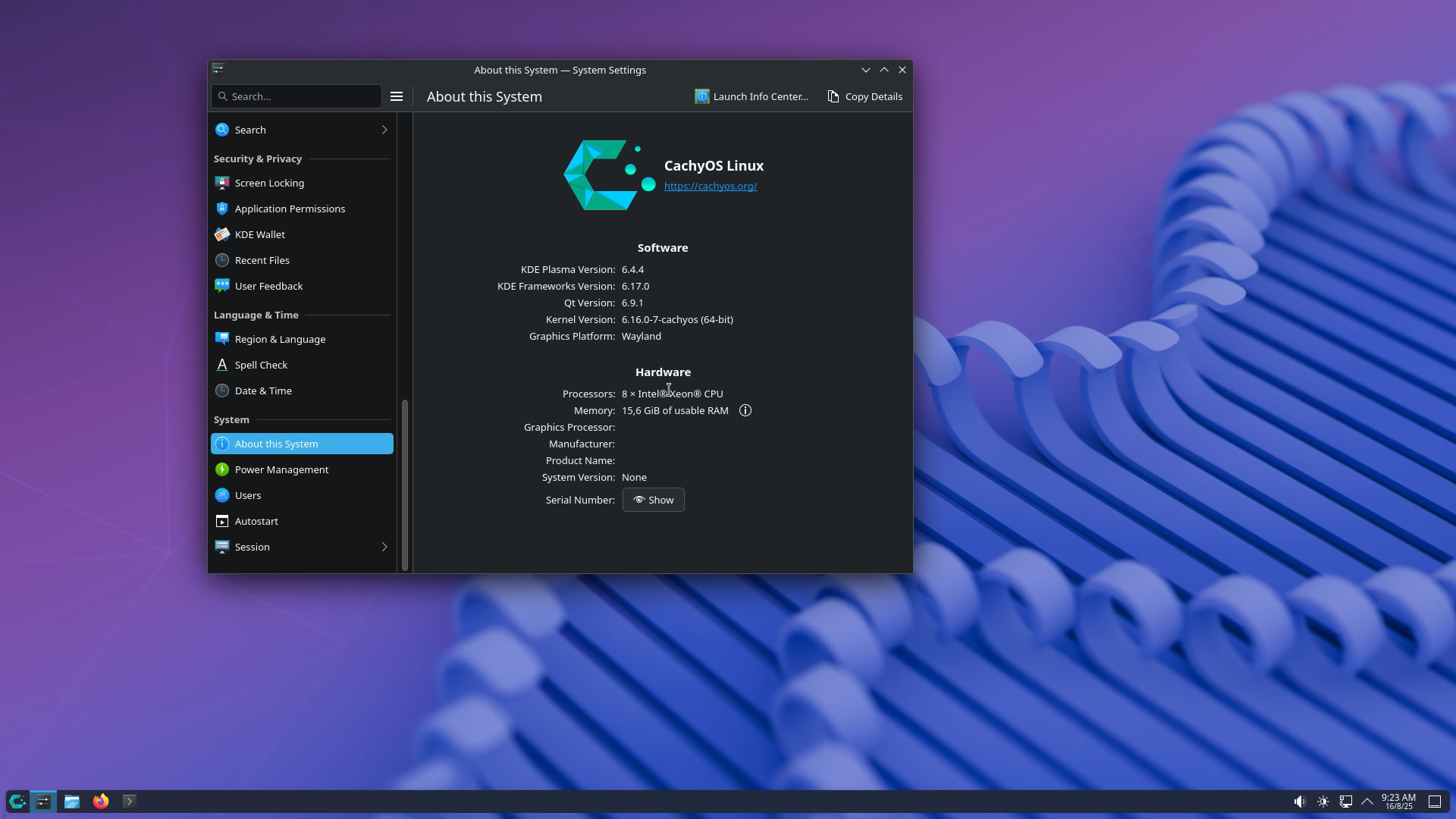The width and height of the screenshot is (1456, 819).
Task: Click Copy Details button
Action: pos(864,96)
